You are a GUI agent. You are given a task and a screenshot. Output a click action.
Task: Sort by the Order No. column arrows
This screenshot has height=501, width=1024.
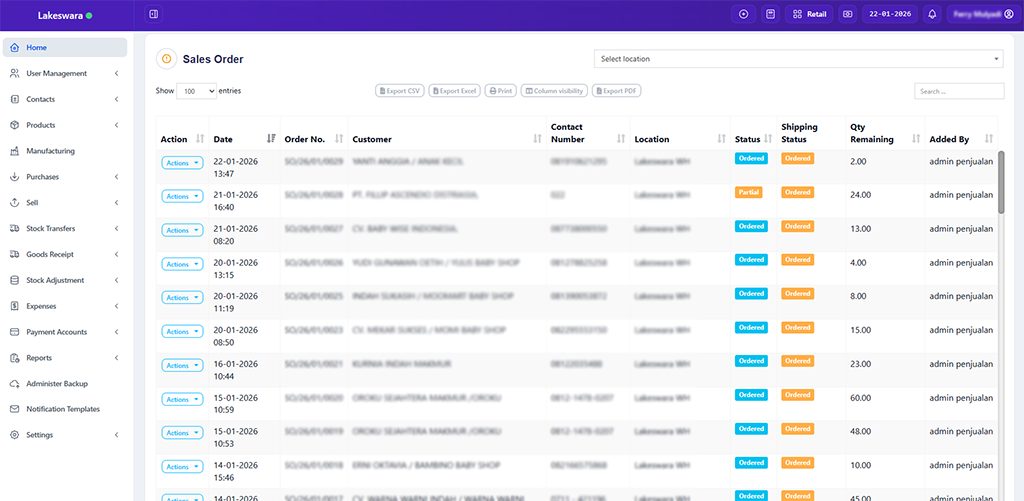click(339, 139)
